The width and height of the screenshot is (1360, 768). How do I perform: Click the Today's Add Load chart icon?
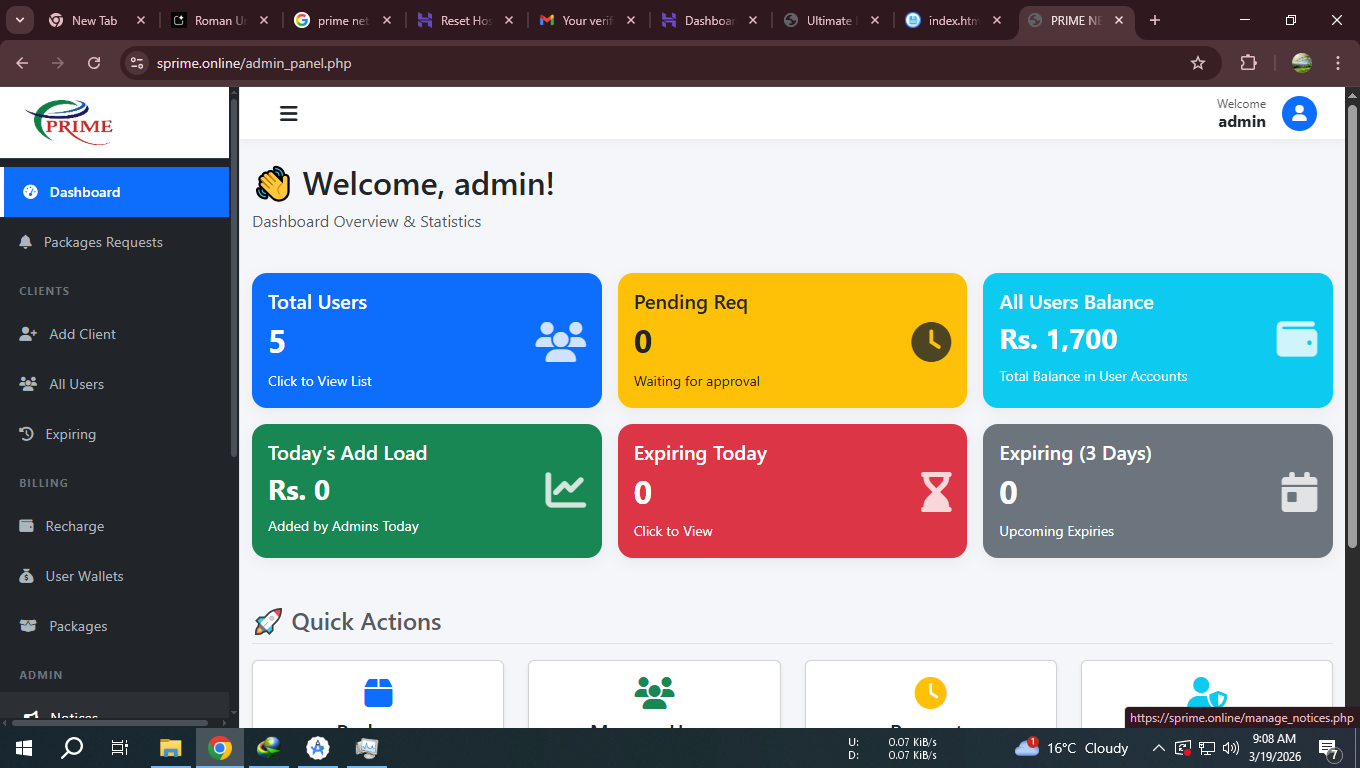tap(565, 490)
